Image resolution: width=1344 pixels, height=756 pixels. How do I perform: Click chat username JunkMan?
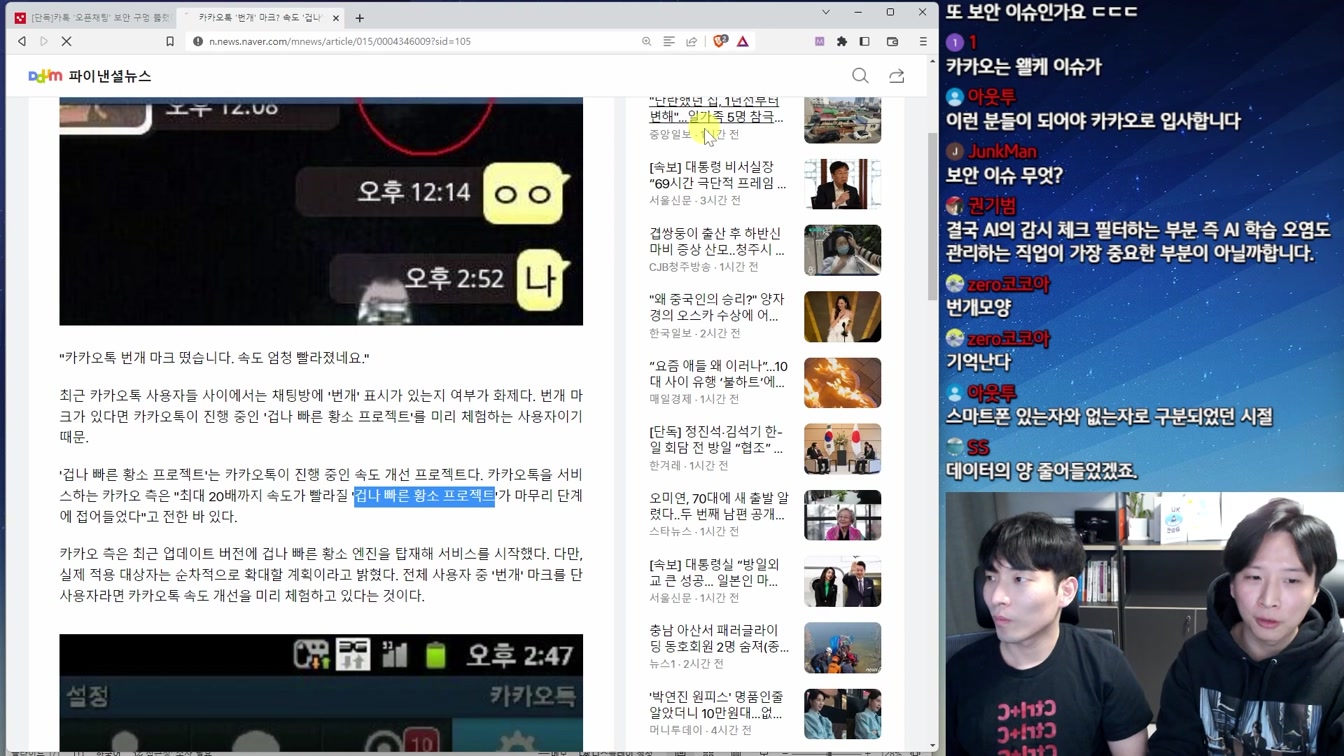click(x=1002, y=151)
